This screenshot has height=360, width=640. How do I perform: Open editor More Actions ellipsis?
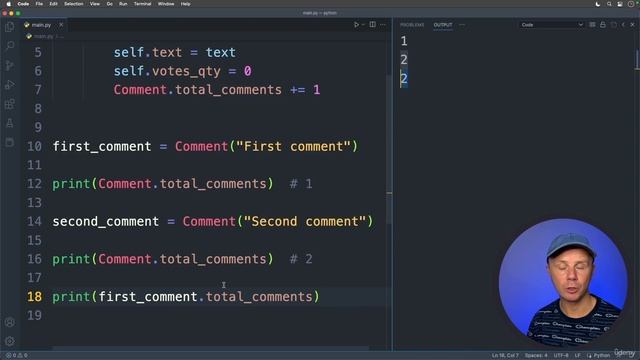[383, 25]
